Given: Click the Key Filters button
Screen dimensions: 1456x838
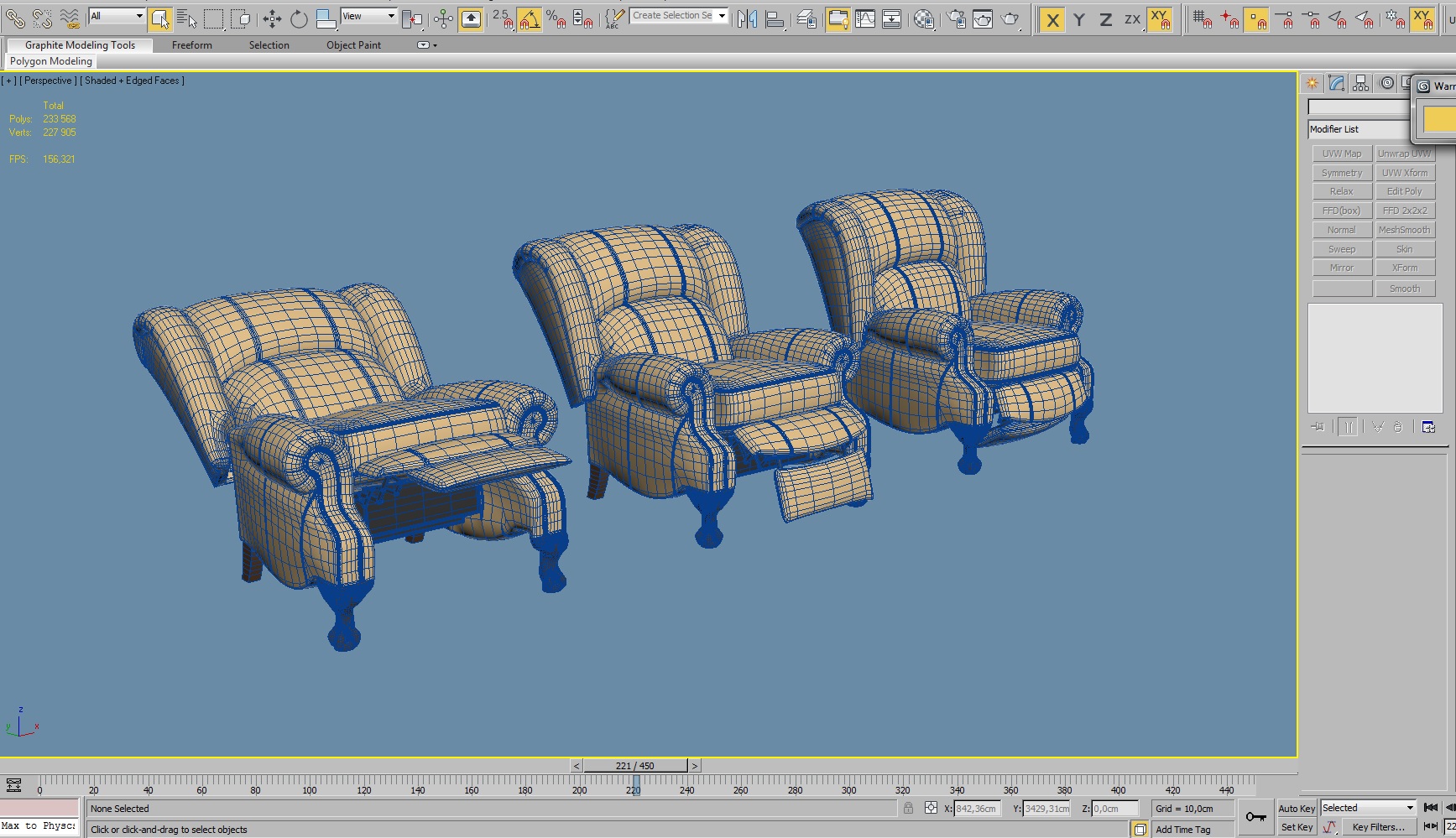Looking at the screenshot, I should (1378, 827).
